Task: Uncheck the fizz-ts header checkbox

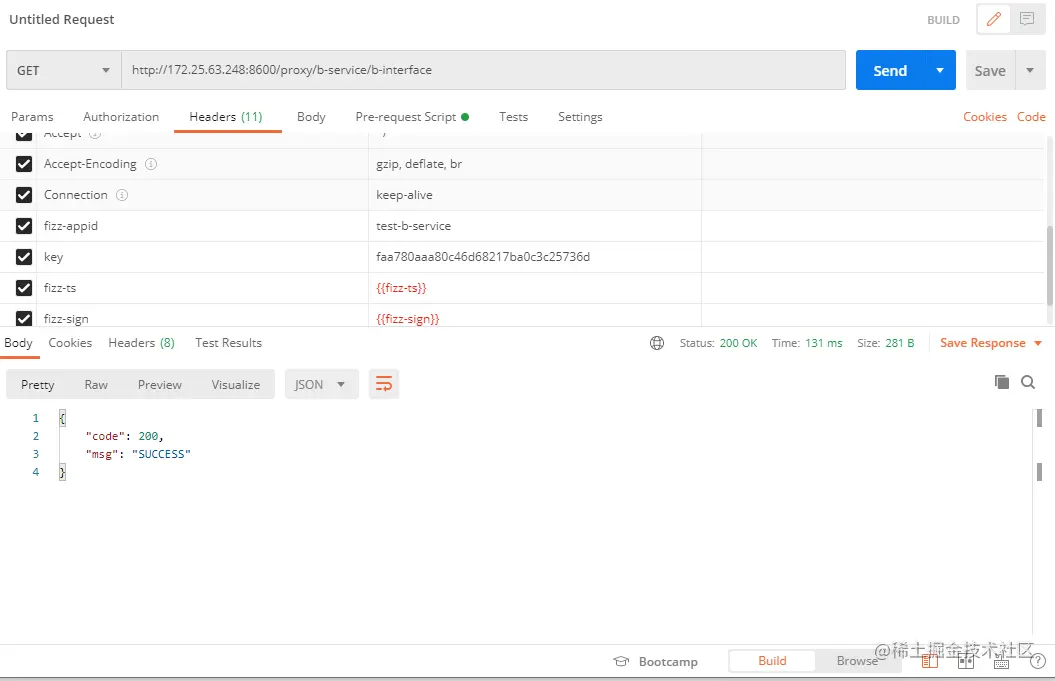Action: click(24, 287)
